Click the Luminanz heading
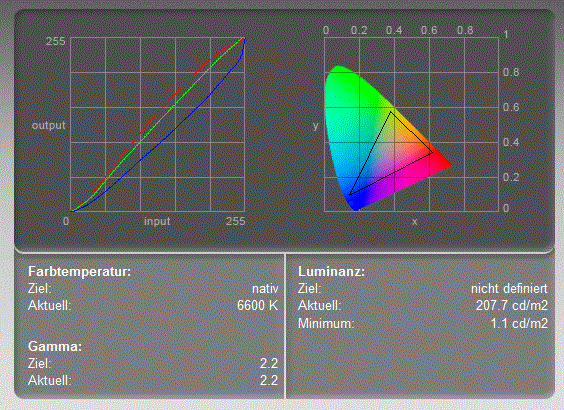Screen dimensions: 564x410 (331, 272)
